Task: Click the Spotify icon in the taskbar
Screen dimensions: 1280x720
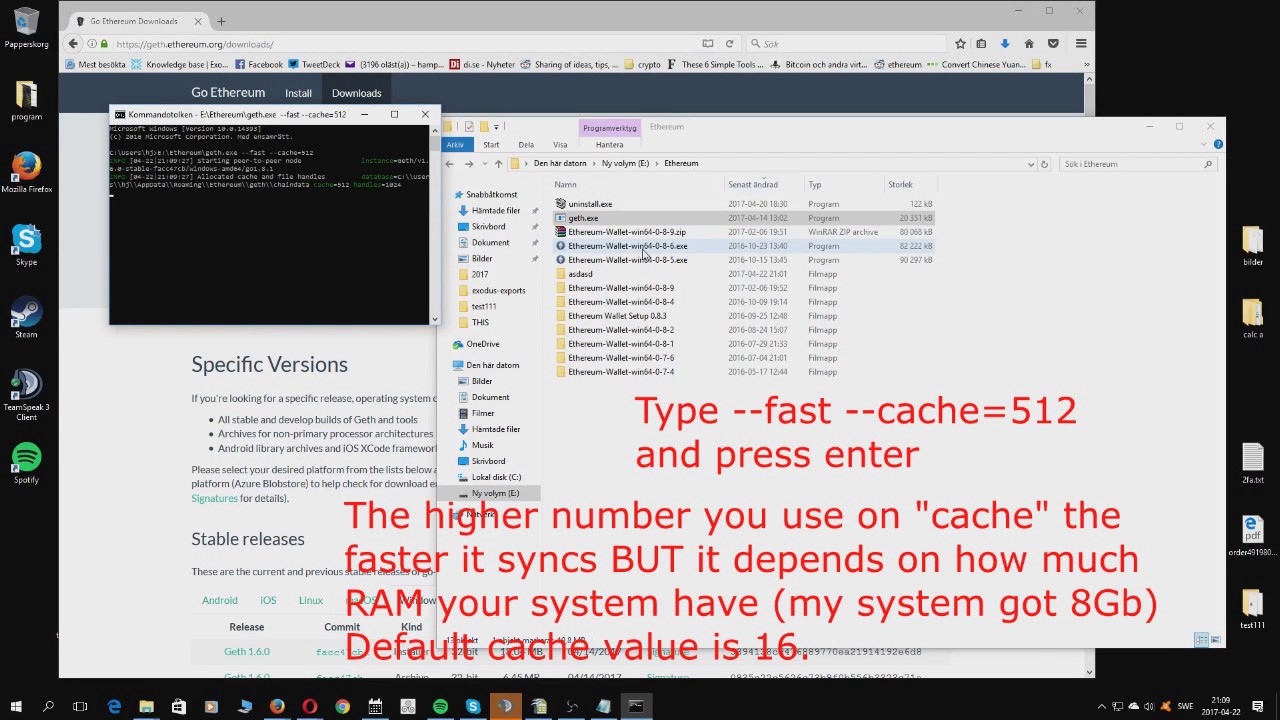Action: point(440,706)
